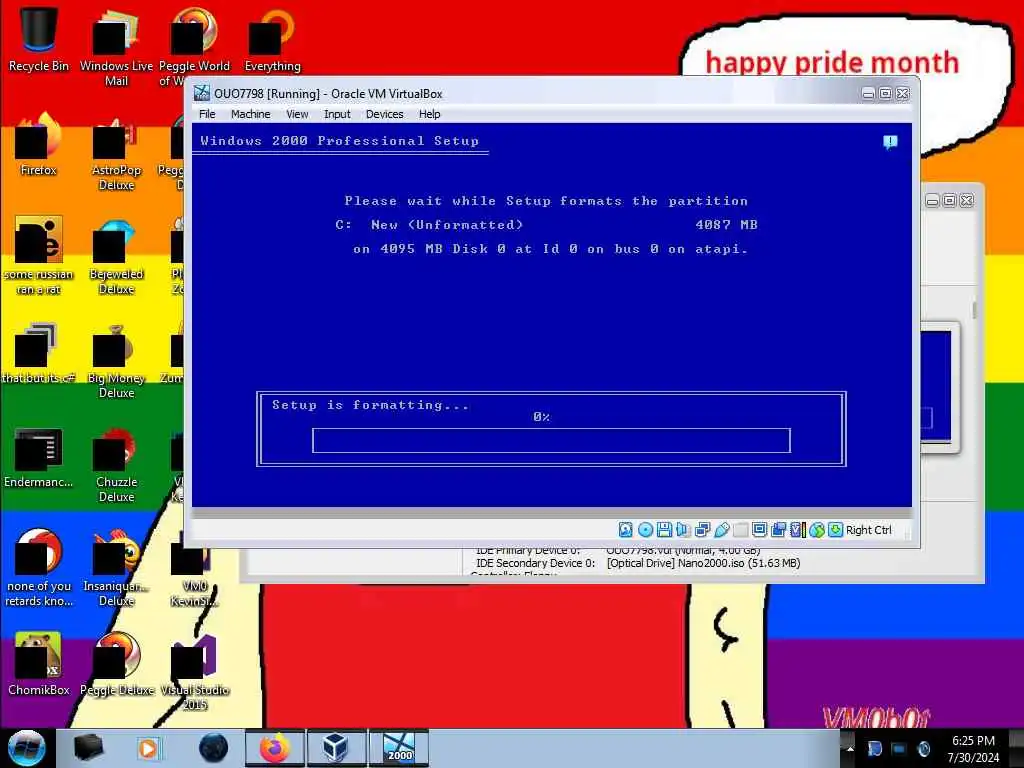Open the Windows Start menu orb
Viewport: 1024px width, 768px height.
[26, 748]
